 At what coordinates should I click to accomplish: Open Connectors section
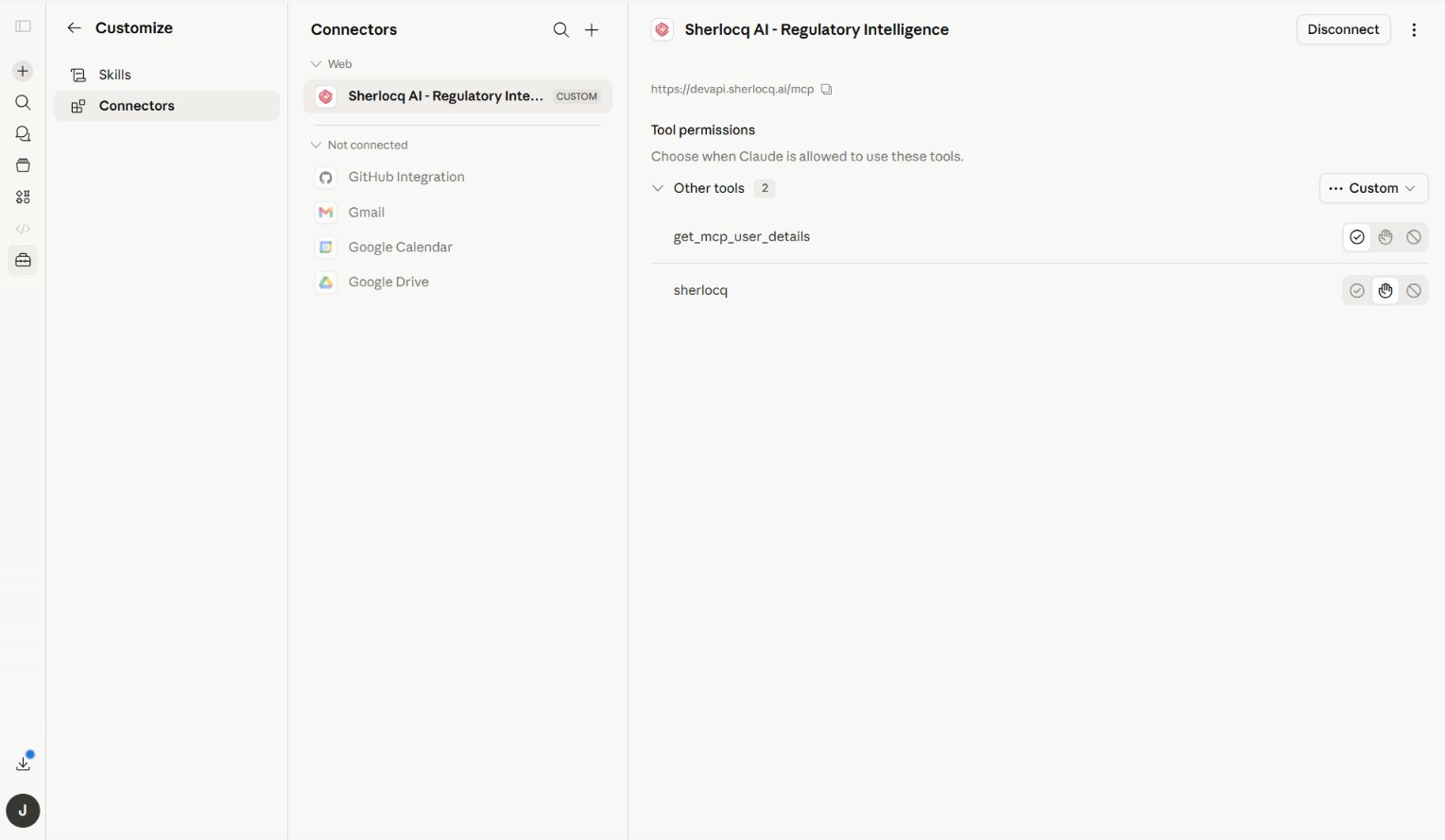(x=166, y=106)
